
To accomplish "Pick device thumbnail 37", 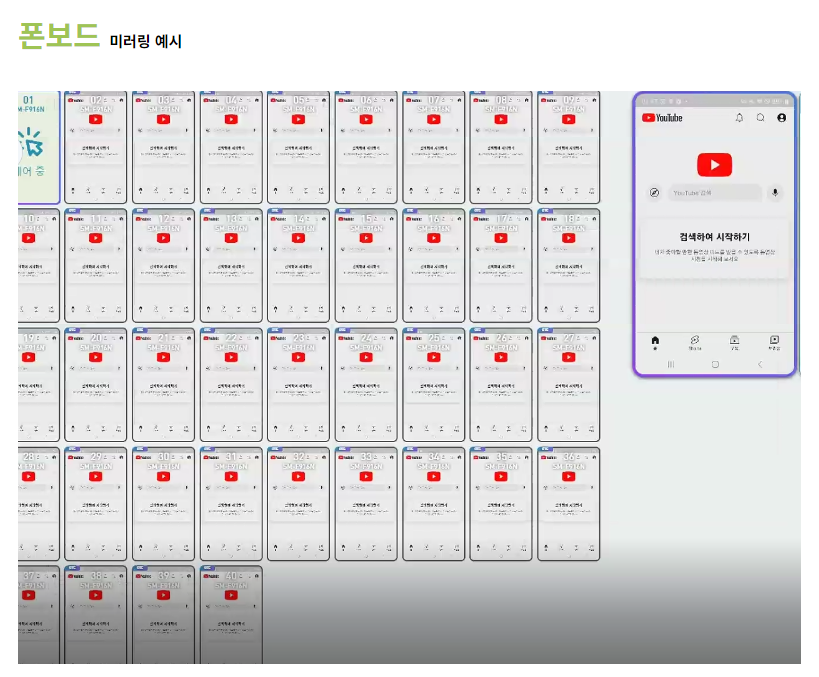I will (39, 615).
